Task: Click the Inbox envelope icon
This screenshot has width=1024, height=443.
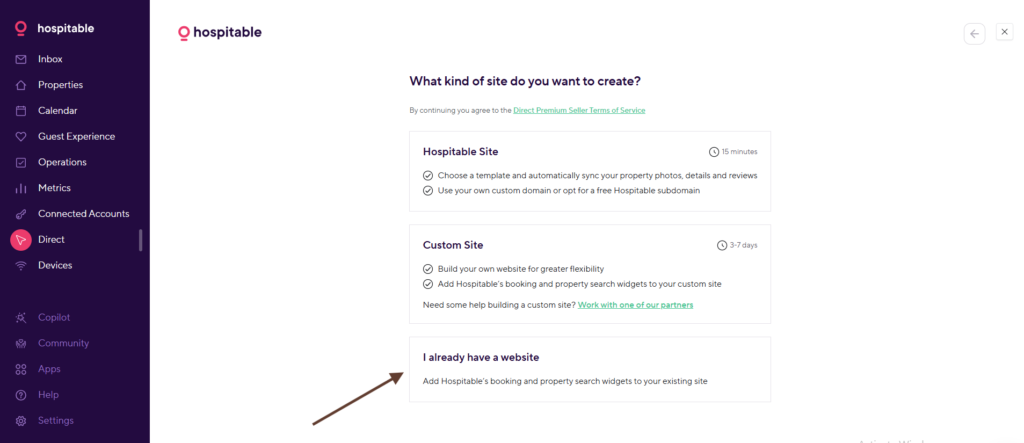Action: pyautogui.click(x=21, y=59)
